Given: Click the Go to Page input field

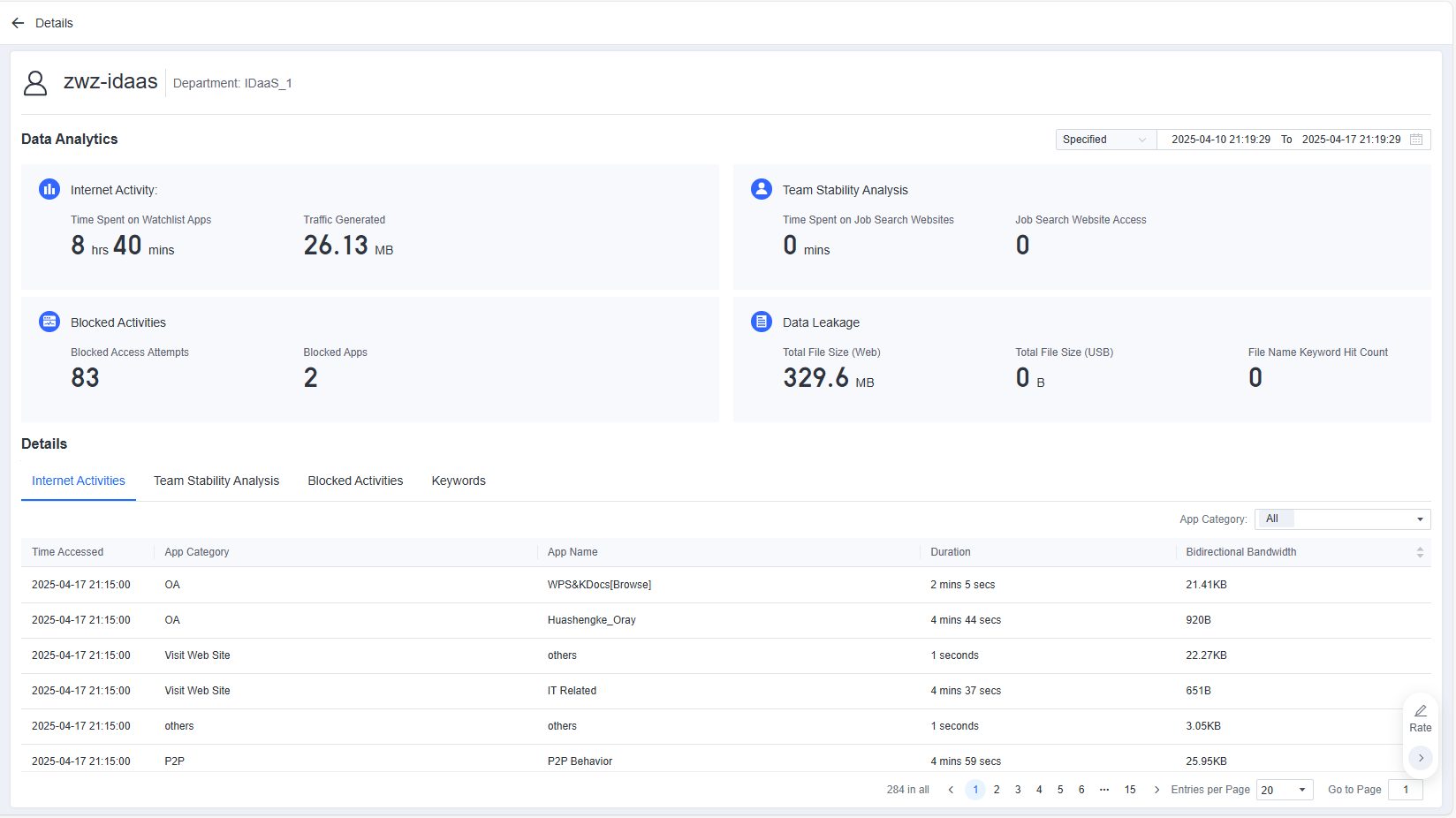Looking at the screenshot, I should click(x=1406, y=790).
